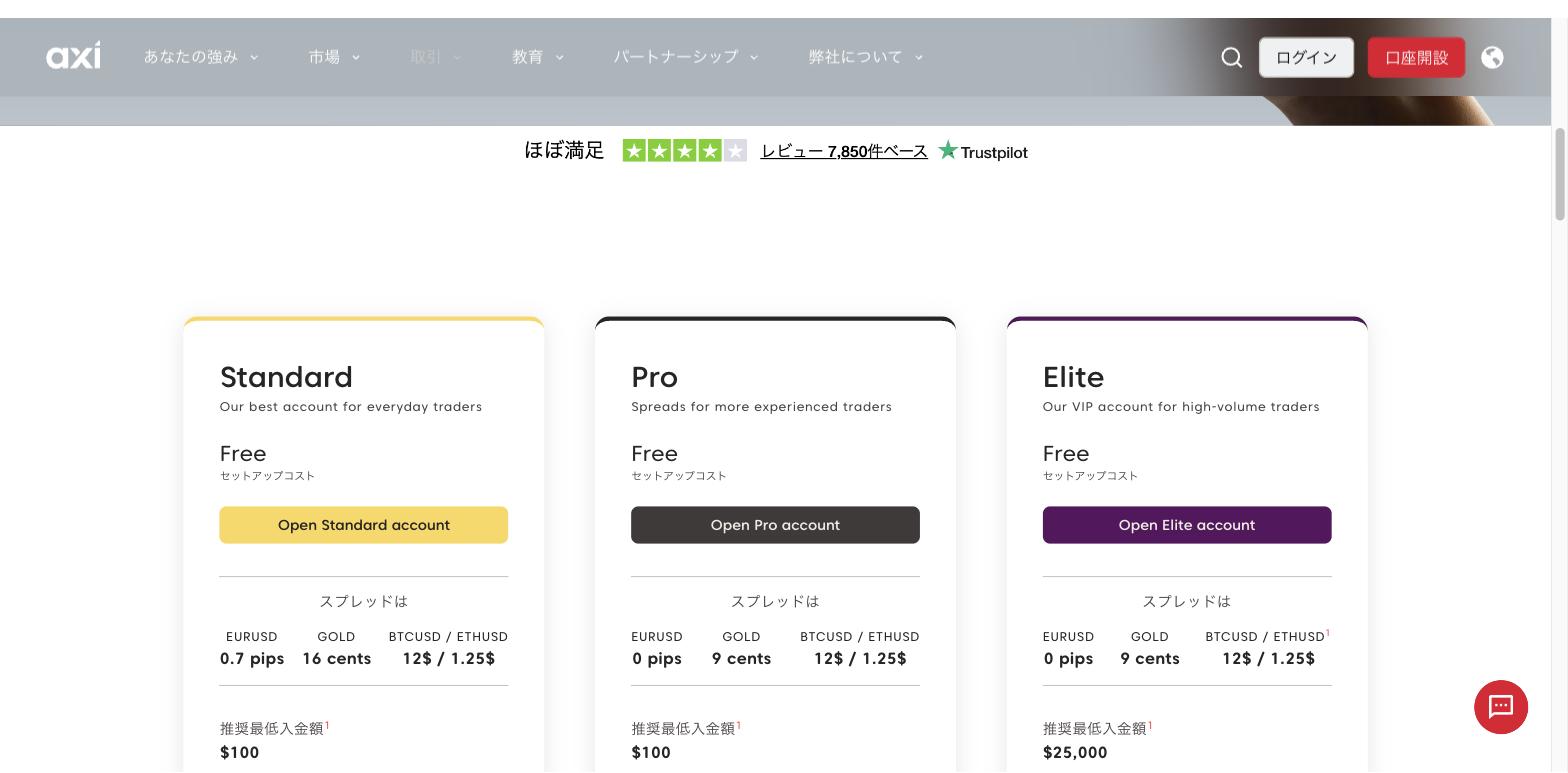Expand the 教育 menu

pos(538,57)
